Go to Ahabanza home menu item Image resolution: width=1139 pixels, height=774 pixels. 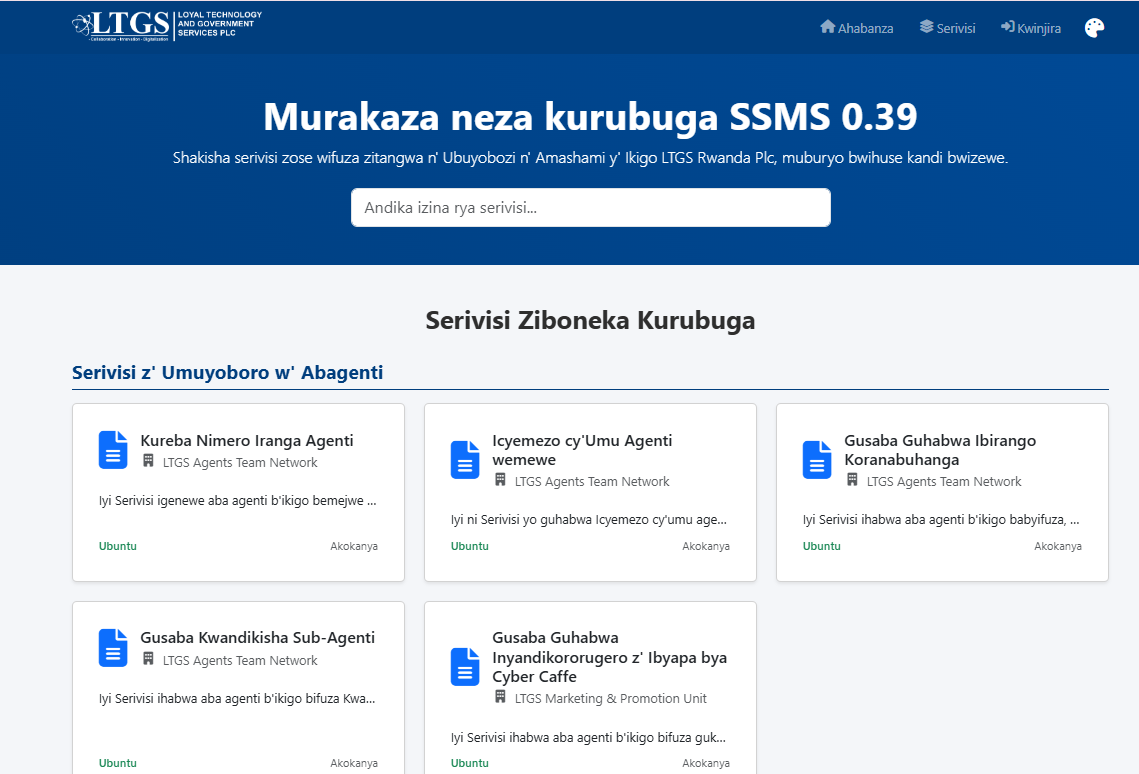[x=856, y=28]
